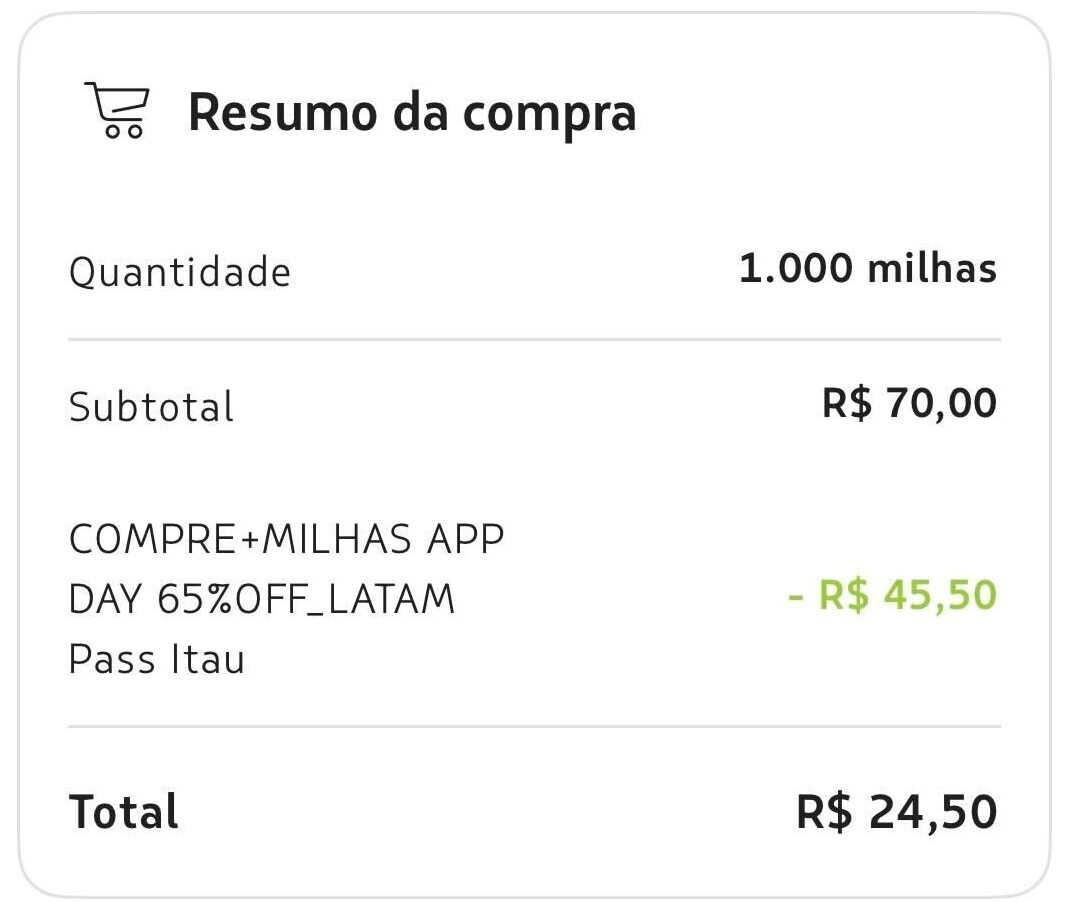Select the green R$ 45,50 discount value
The height and width of the screenshot is (902, 1065).
click(x=907, y=595)
